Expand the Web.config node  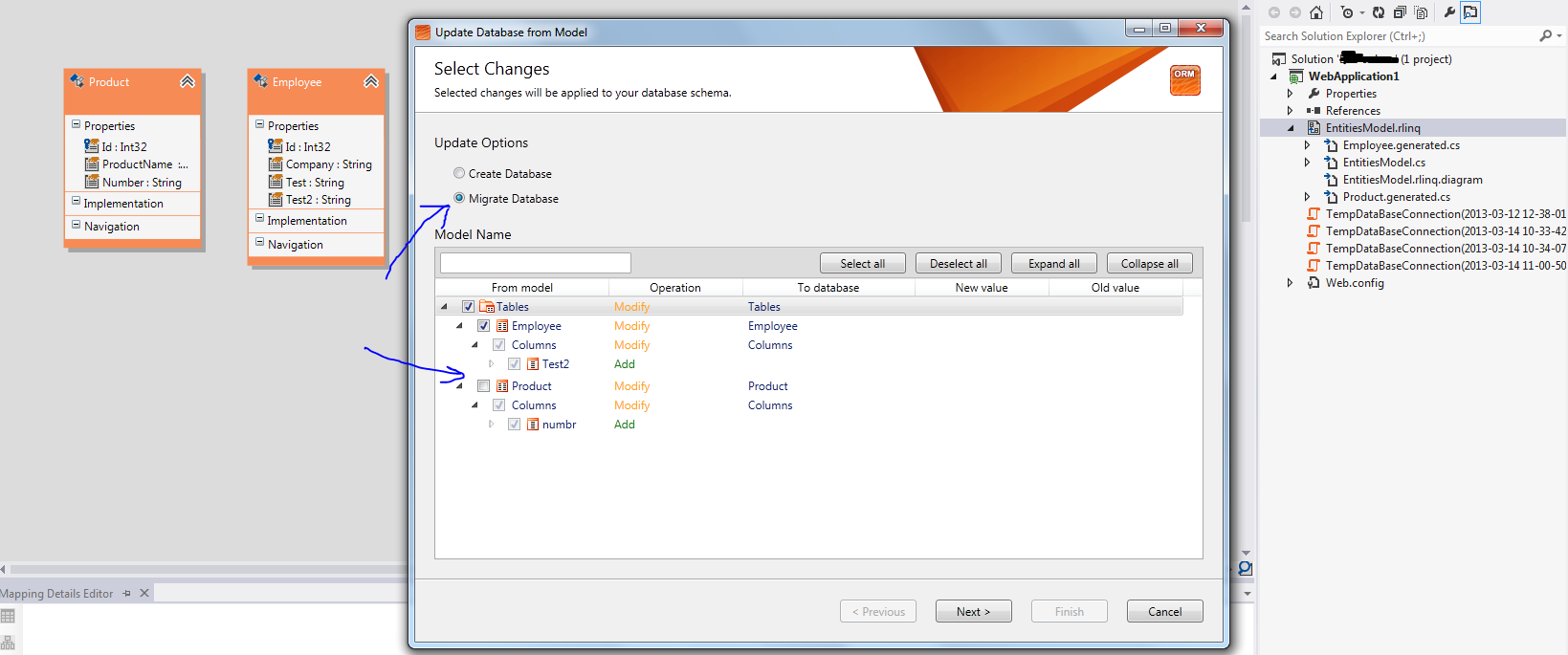coord(1291,283)
